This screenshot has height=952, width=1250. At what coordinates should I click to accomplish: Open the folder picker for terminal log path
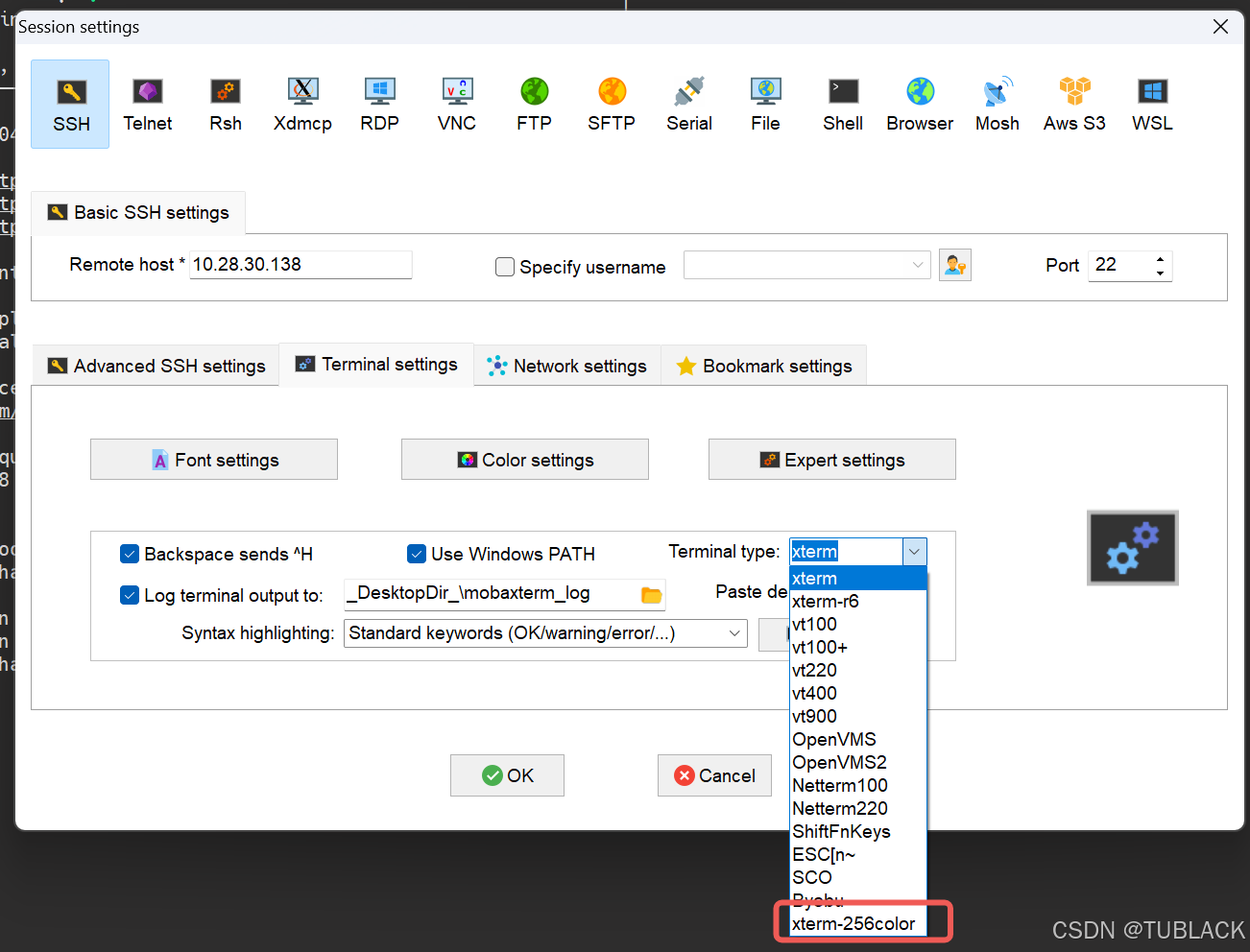click(x=651, y=594)
